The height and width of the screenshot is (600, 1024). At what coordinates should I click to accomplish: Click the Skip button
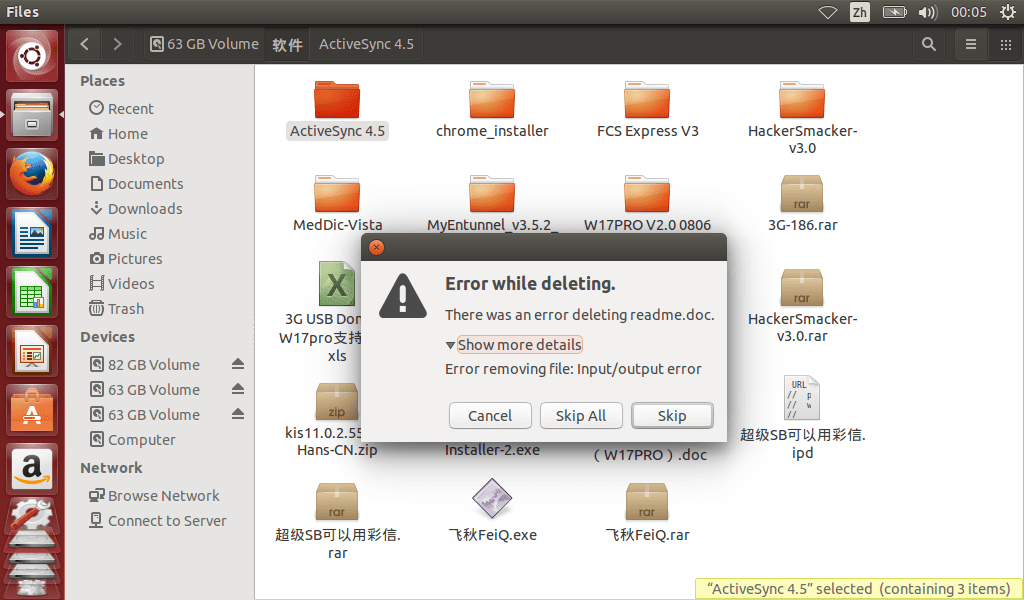coord(672,416)
